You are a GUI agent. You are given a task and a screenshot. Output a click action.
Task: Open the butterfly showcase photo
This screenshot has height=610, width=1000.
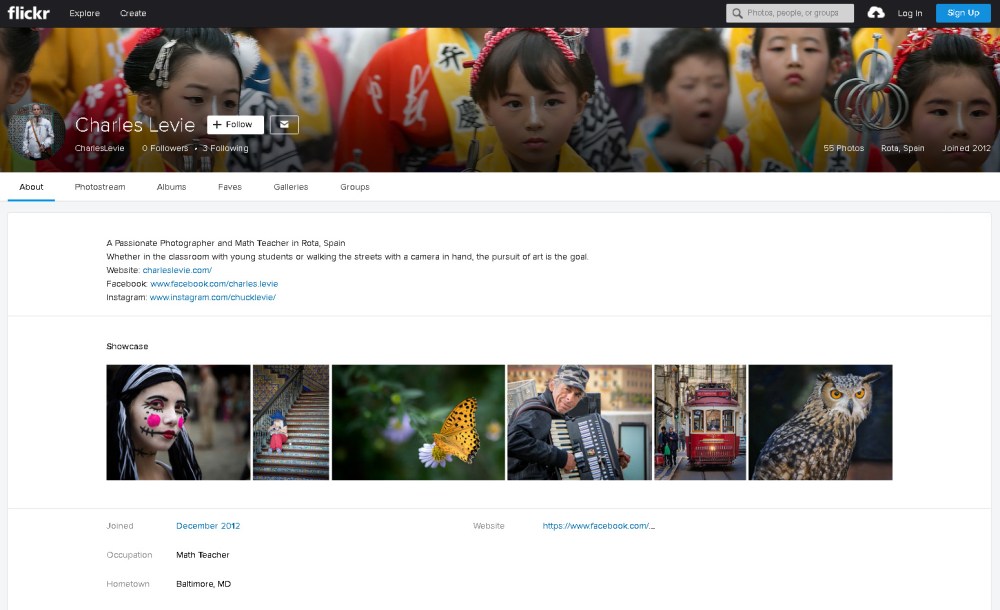tap(418, 422)
